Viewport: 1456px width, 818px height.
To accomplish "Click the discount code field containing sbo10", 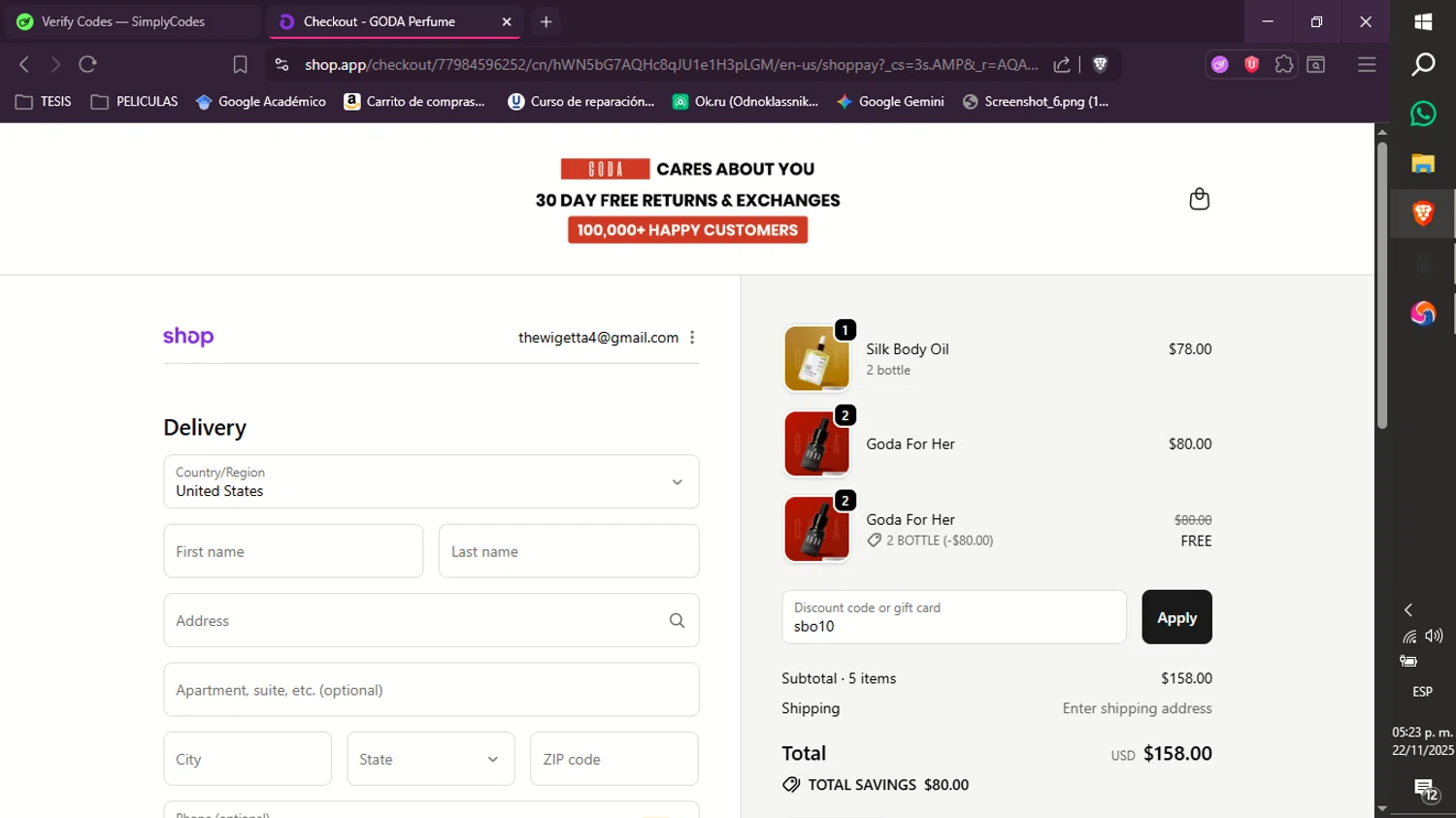I will (x=954, y=617).
